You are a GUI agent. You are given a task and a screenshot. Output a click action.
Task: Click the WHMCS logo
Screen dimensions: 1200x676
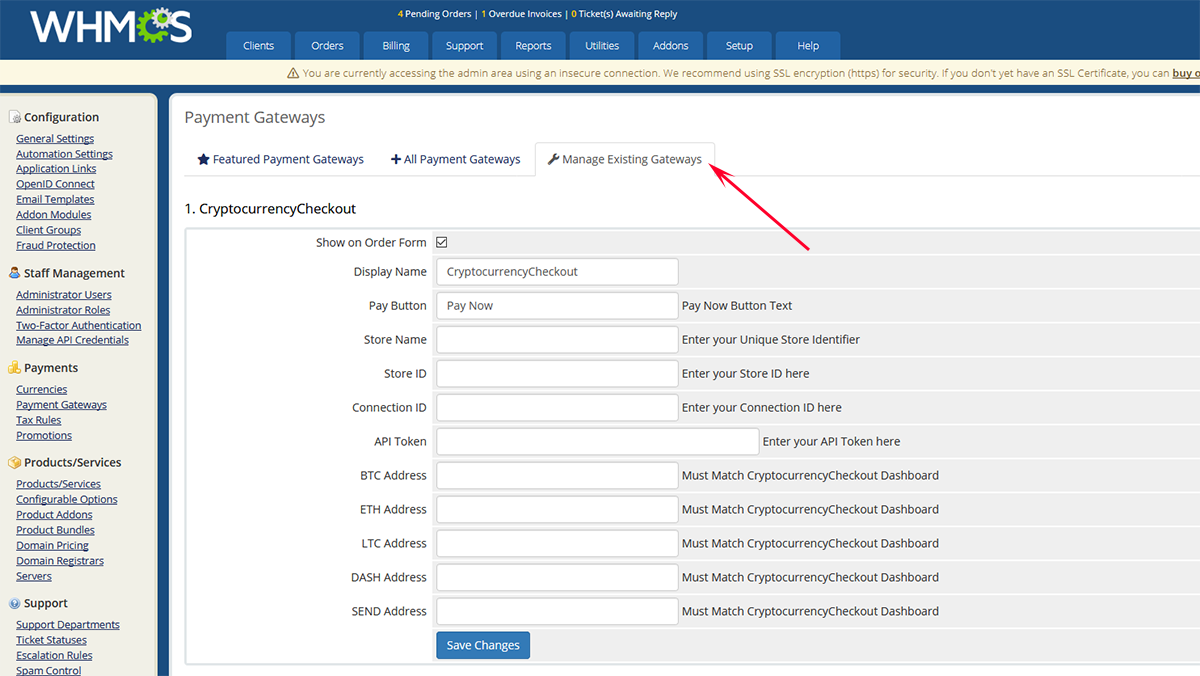110,26
